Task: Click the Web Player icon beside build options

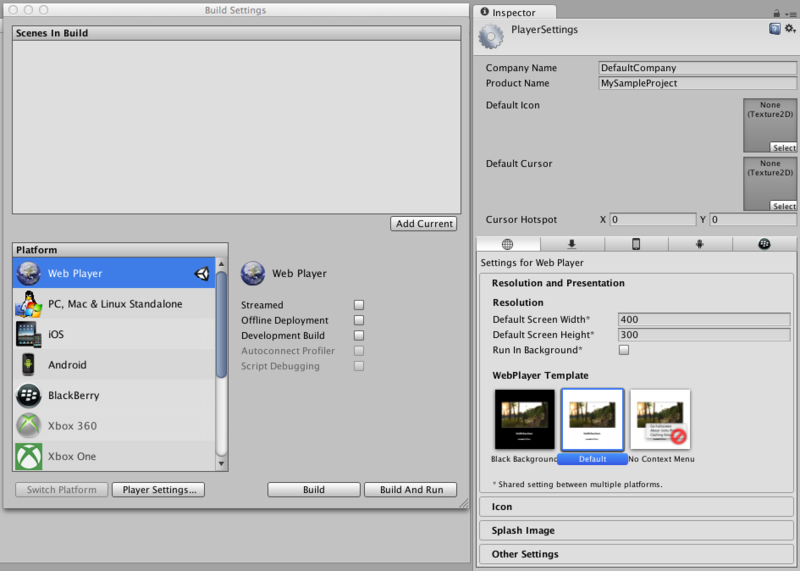Action: [253, 274]
